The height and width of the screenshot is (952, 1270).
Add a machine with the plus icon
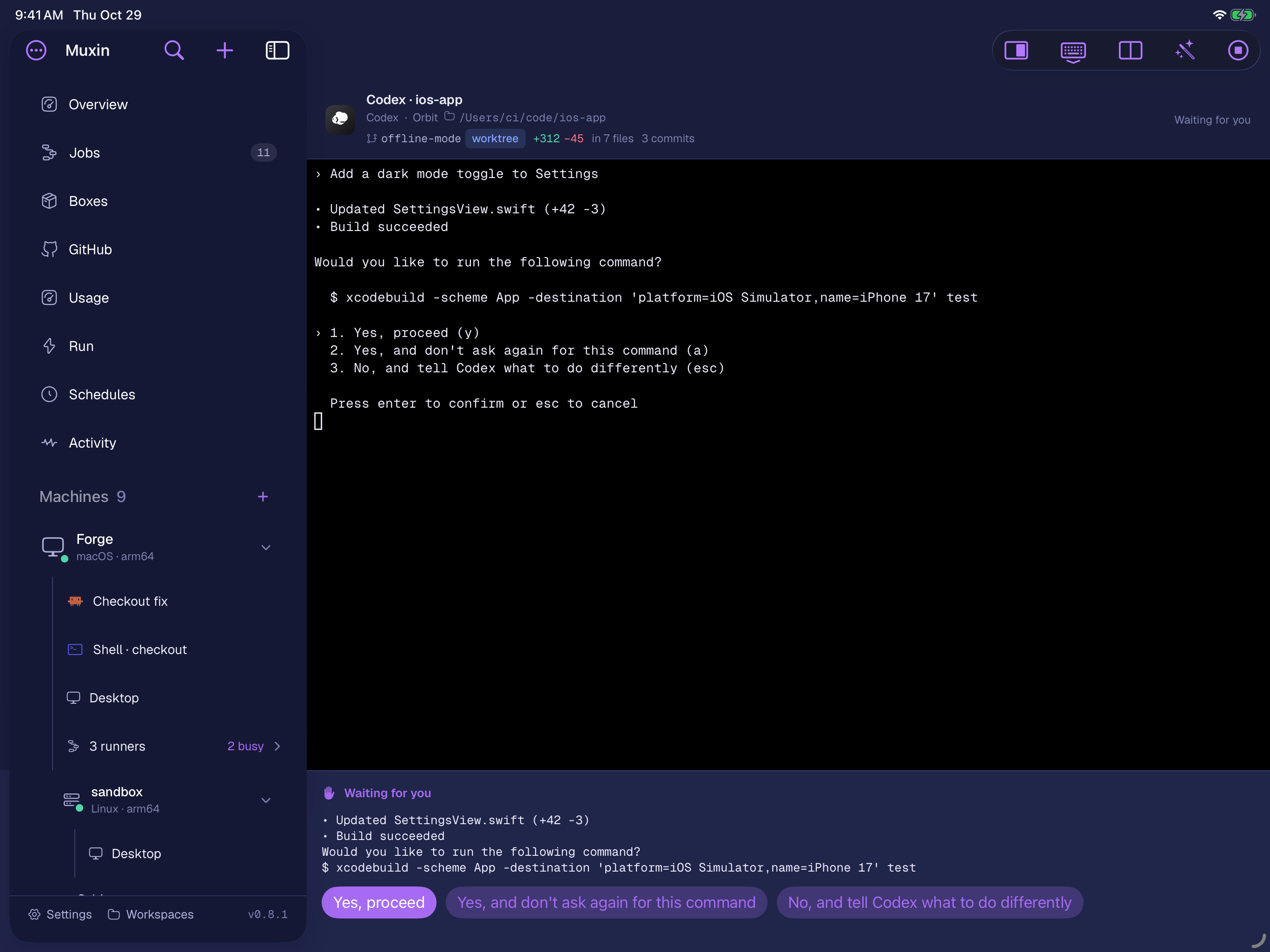click(263, 496)
